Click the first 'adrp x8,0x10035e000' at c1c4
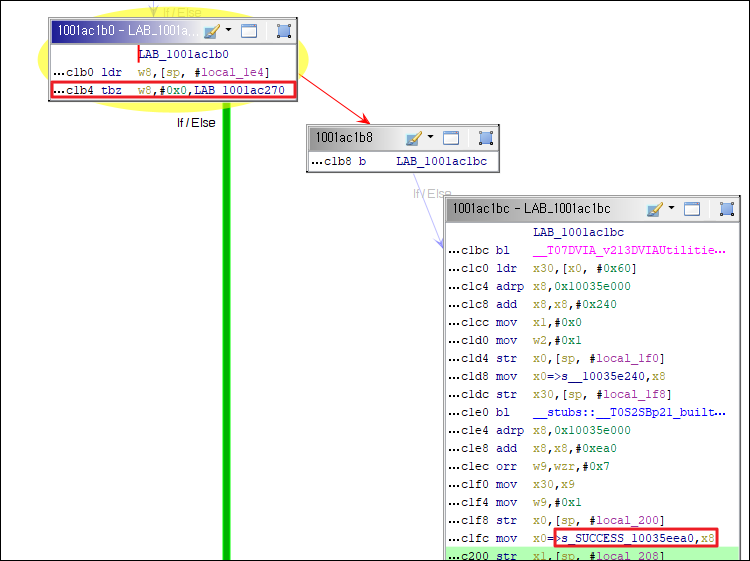The image size is (750, 561). click(539, 286)
